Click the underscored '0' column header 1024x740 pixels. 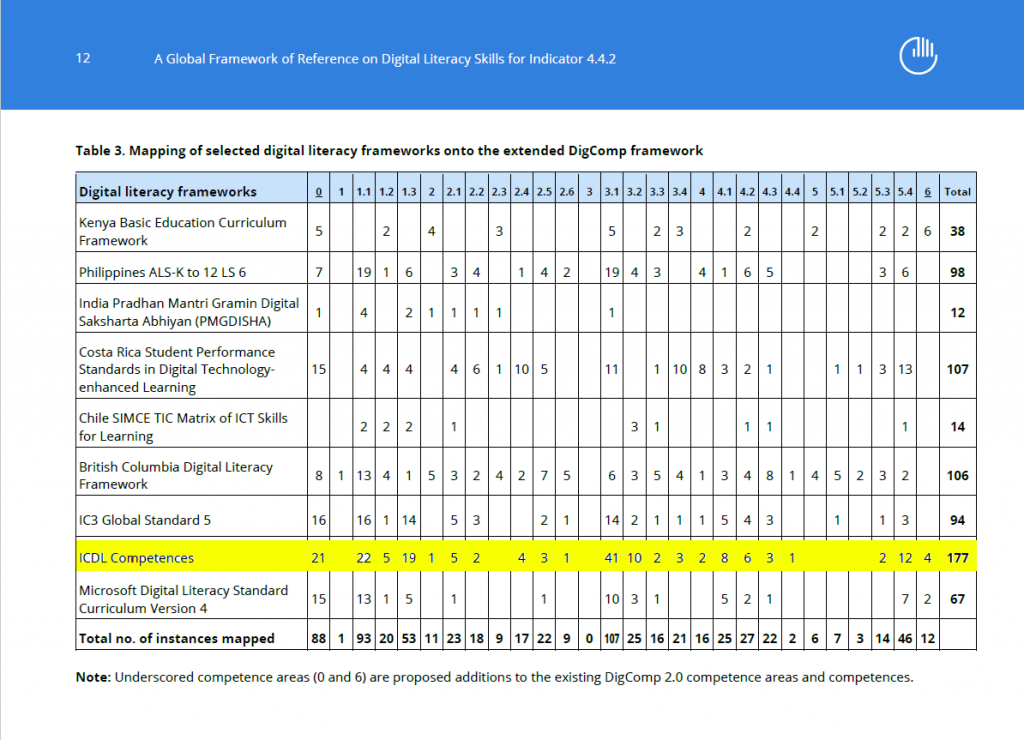click(319, 192)
